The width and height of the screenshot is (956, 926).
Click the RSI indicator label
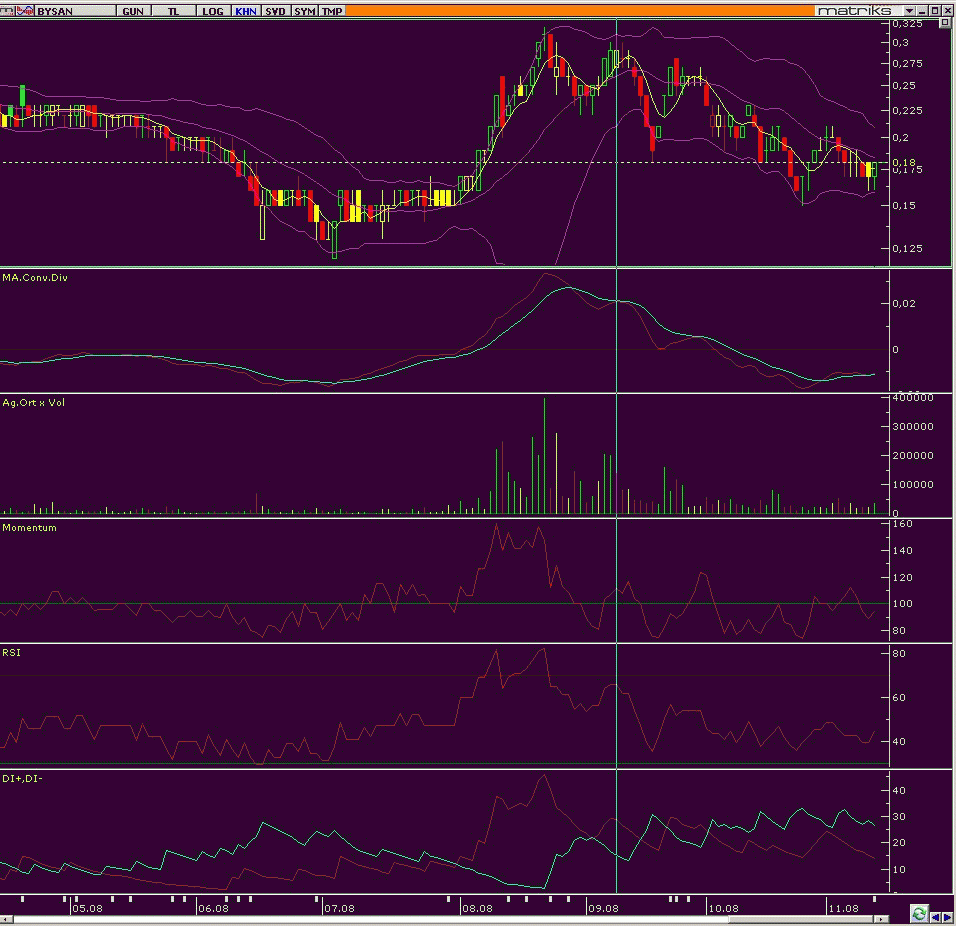11,653
